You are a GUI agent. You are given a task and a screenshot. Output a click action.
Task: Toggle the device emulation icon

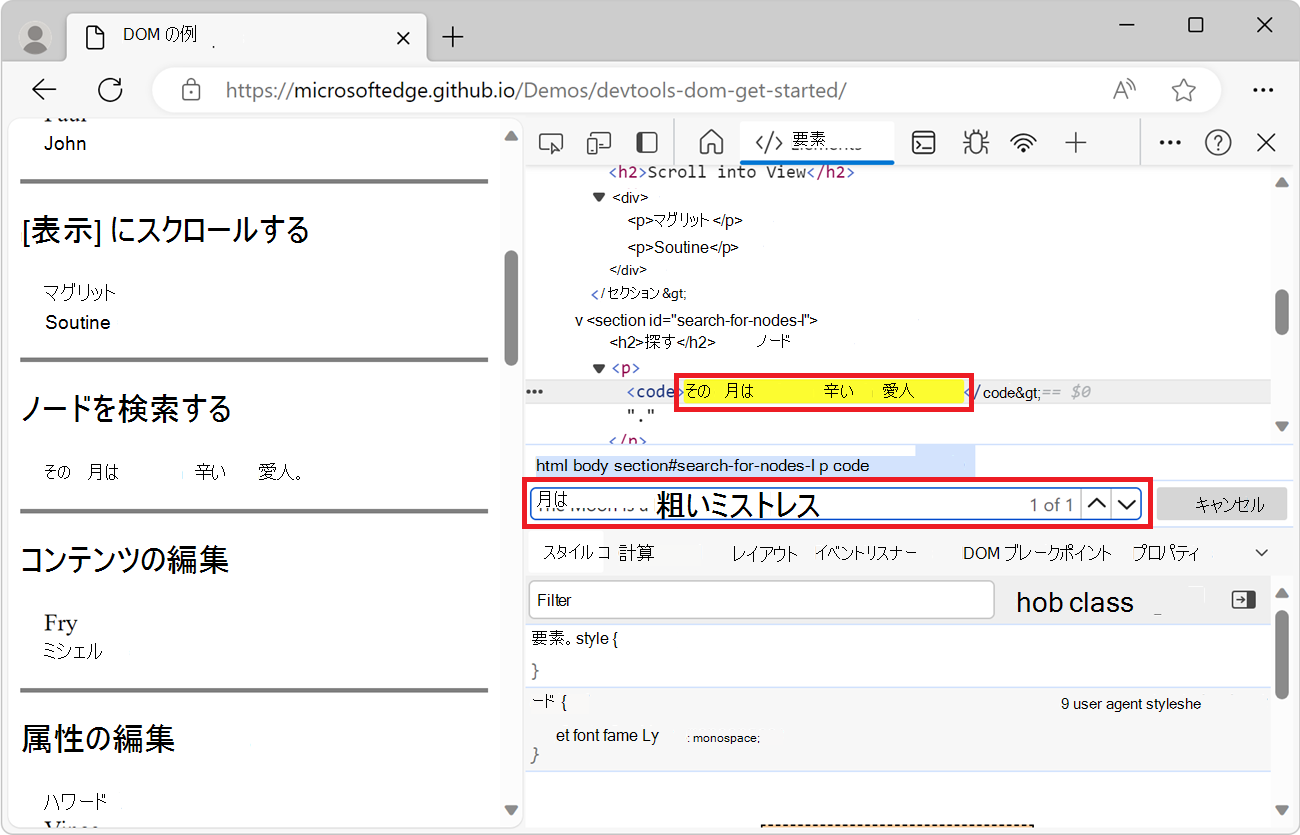click(599, 143)
